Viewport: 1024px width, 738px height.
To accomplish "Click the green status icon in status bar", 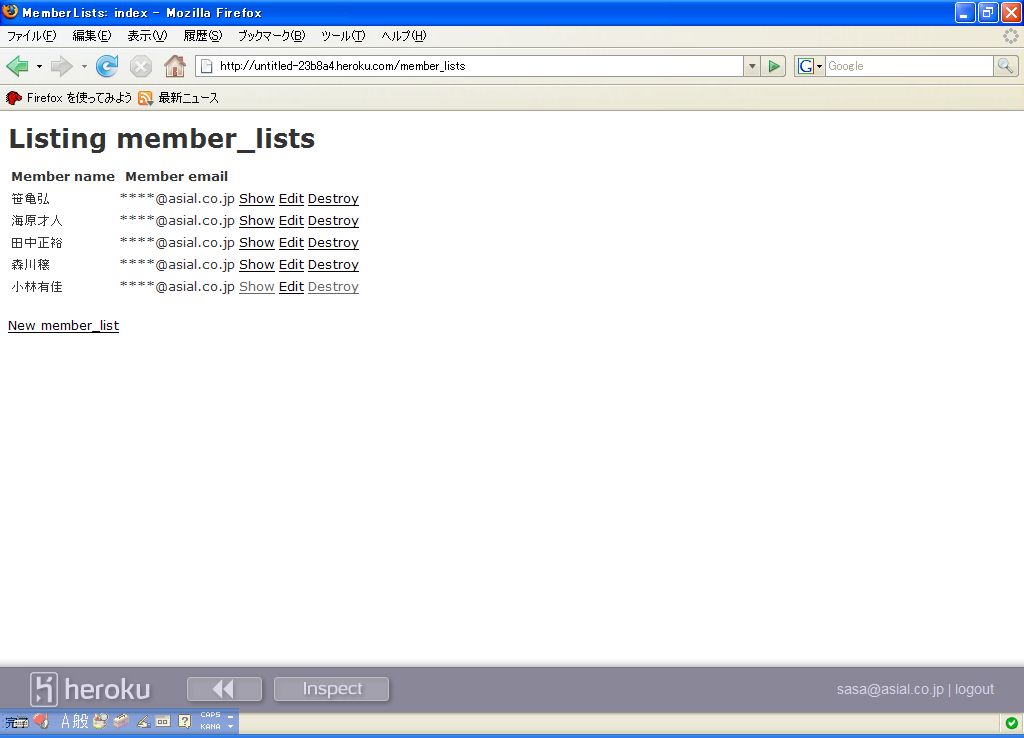I will click(x=1011, y=723).
